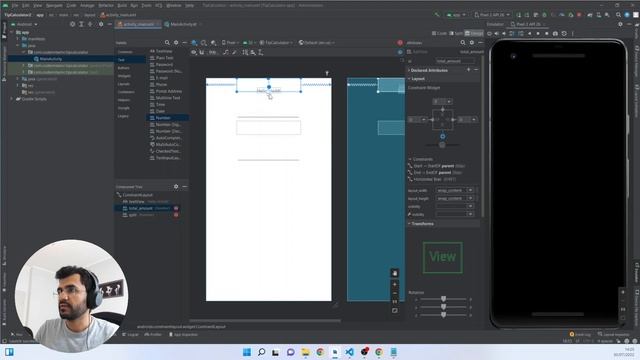Click orientation for preview icon
The height and width of the screenshot is (360, 640).
click(204, 42)
